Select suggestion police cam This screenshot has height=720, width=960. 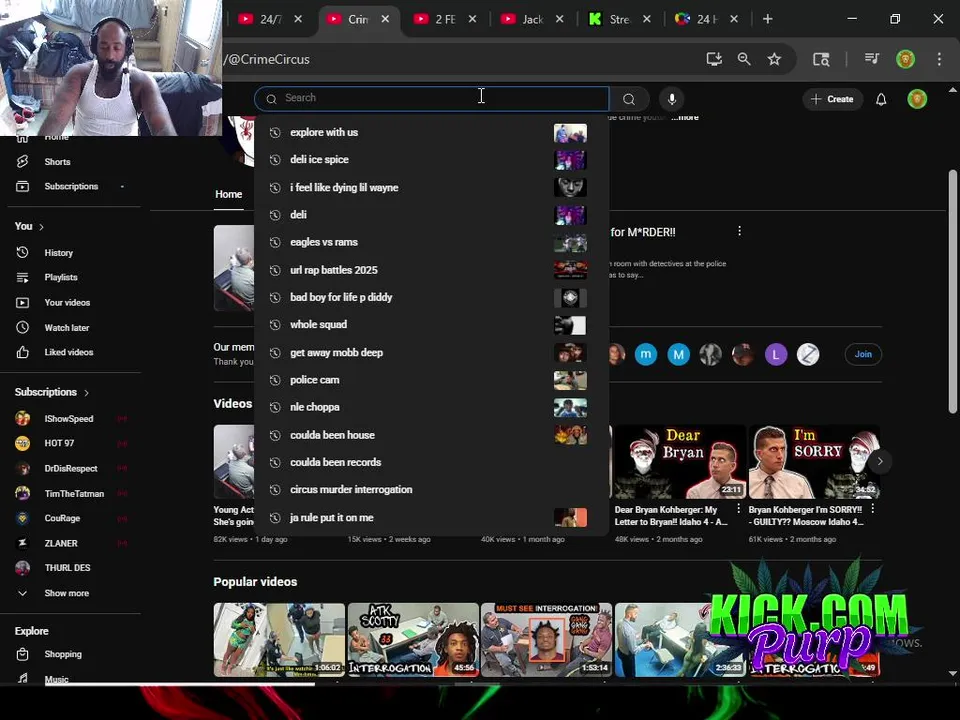(432, 380)
